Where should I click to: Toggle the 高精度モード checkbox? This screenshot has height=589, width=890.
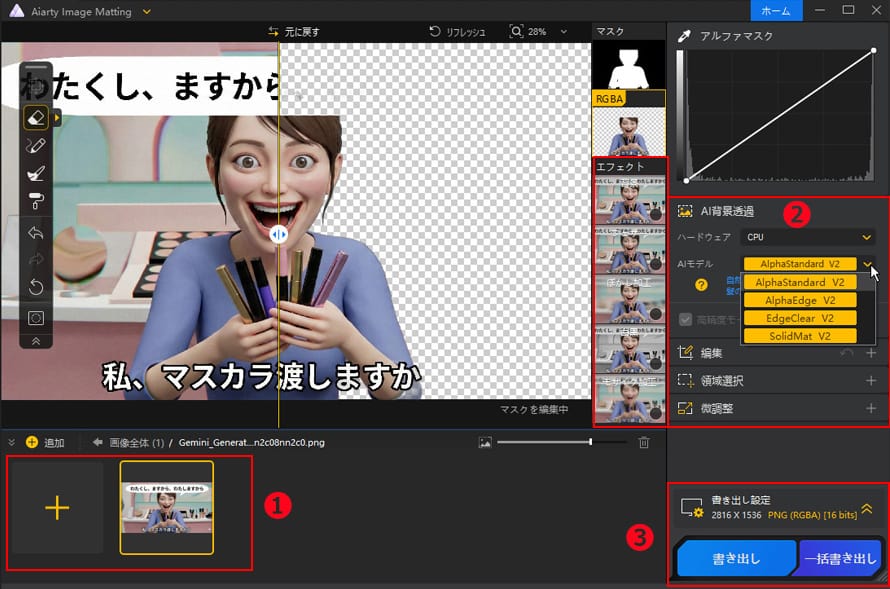[x=685, y=319]
